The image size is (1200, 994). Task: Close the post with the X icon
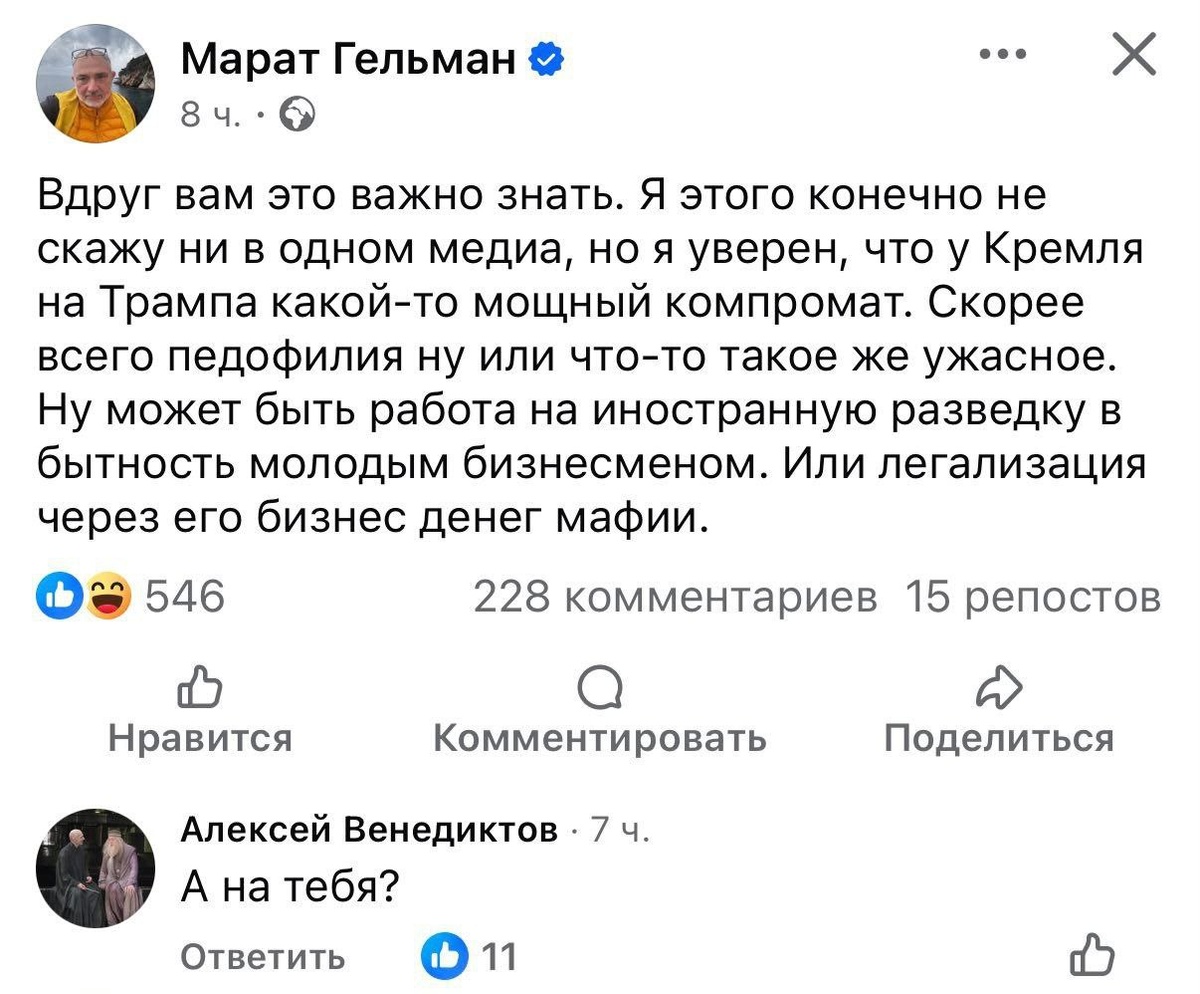[x=1134, y=55]
